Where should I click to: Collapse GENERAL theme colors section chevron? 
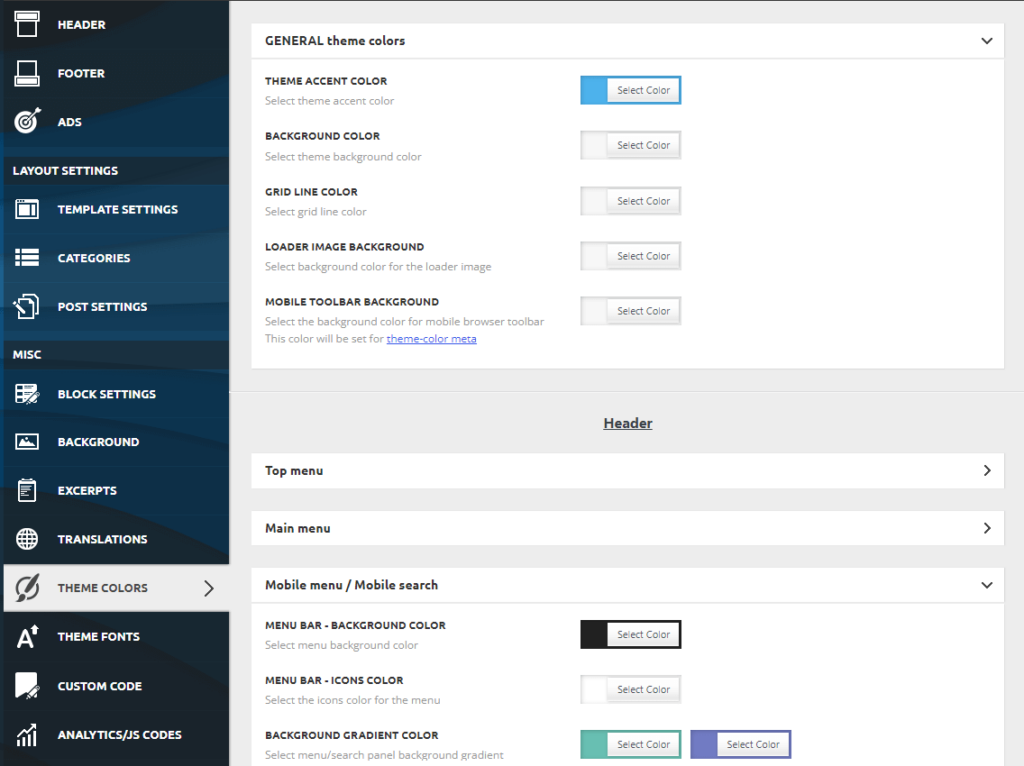987,40
